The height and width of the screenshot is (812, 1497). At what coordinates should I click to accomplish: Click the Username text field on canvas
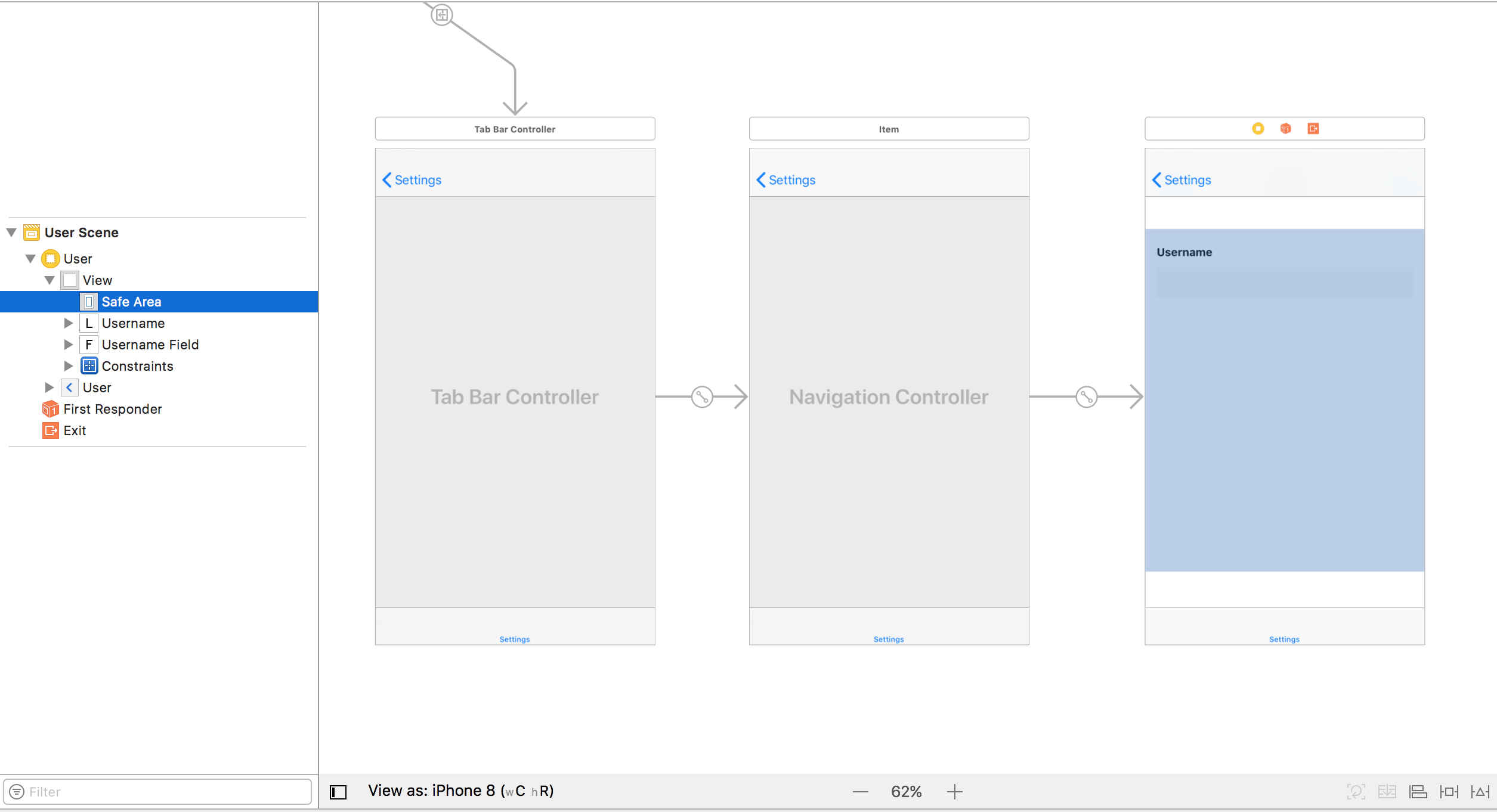1285,282
